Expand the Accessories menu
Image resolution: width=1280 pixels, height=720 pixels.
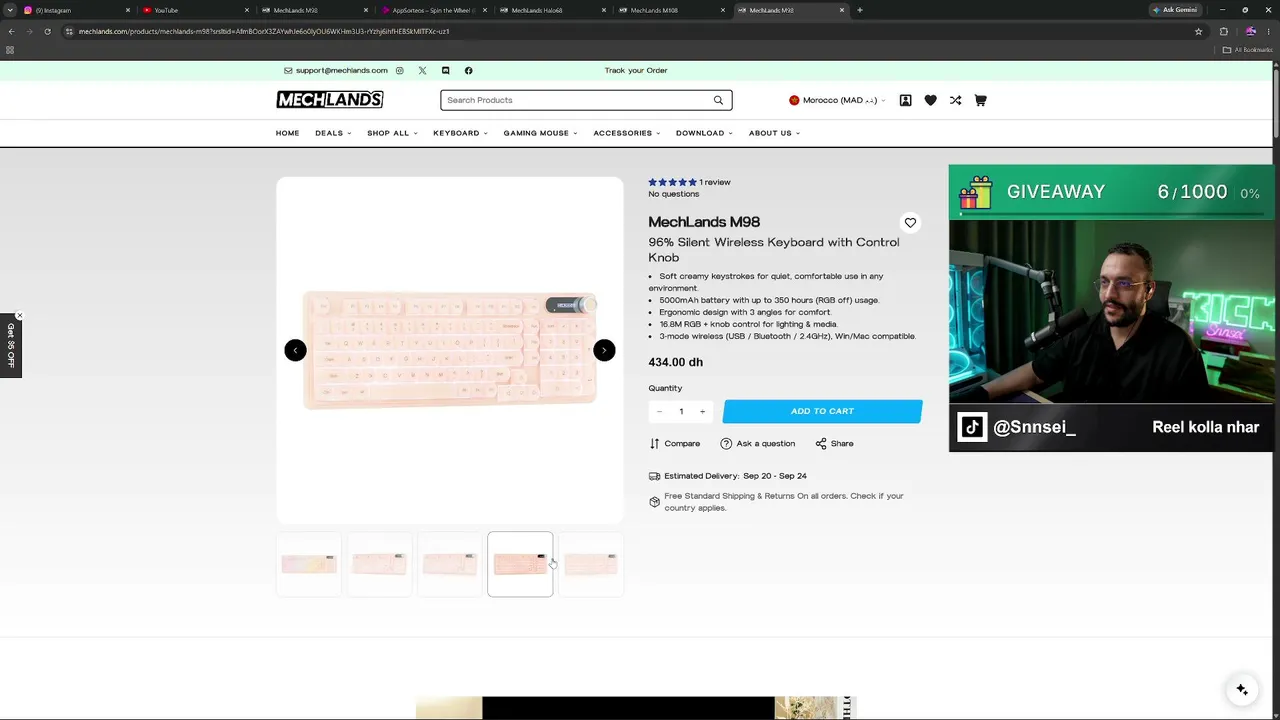pos(626,133)
